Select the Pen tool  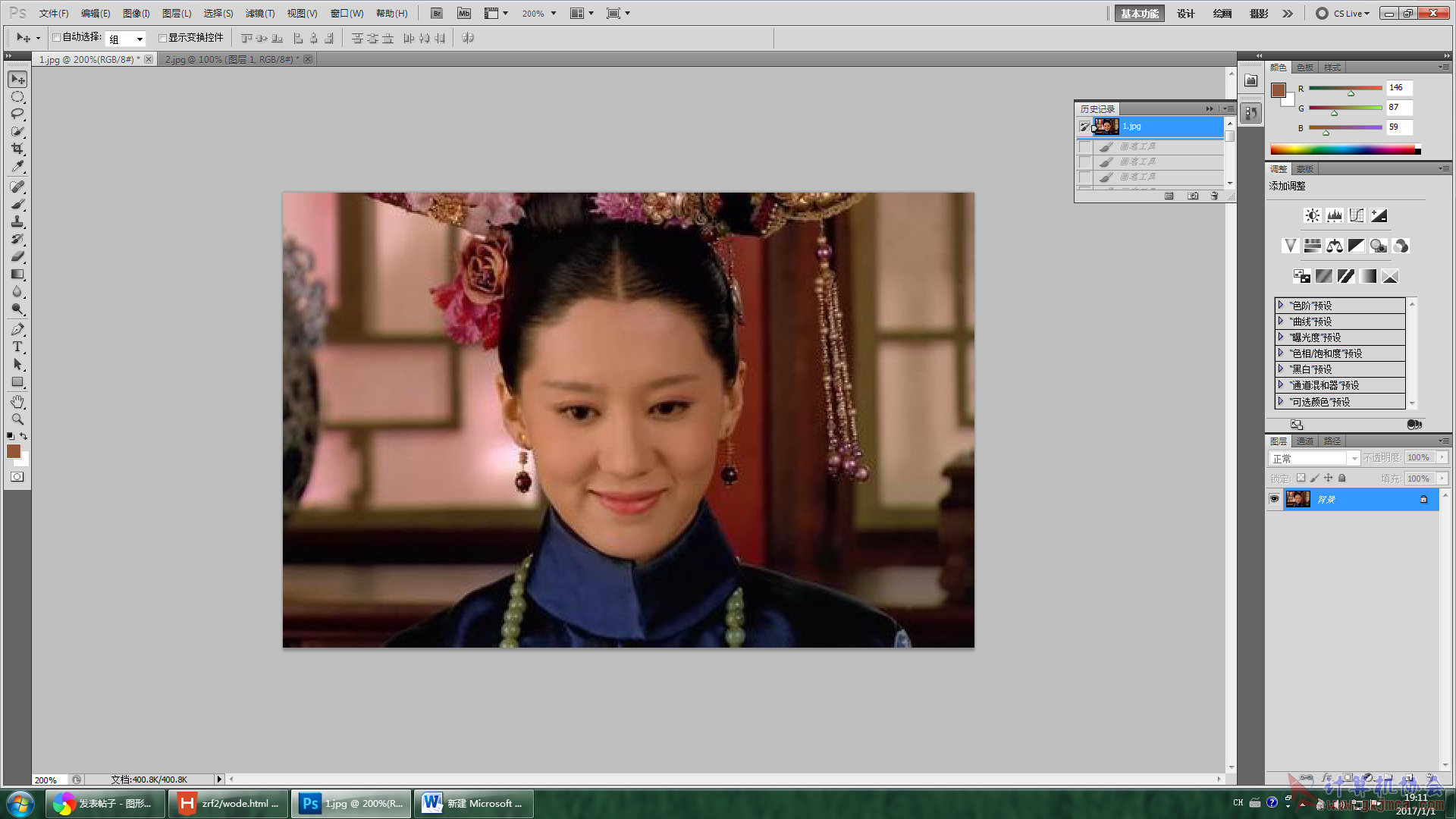(x=17, y=329)
